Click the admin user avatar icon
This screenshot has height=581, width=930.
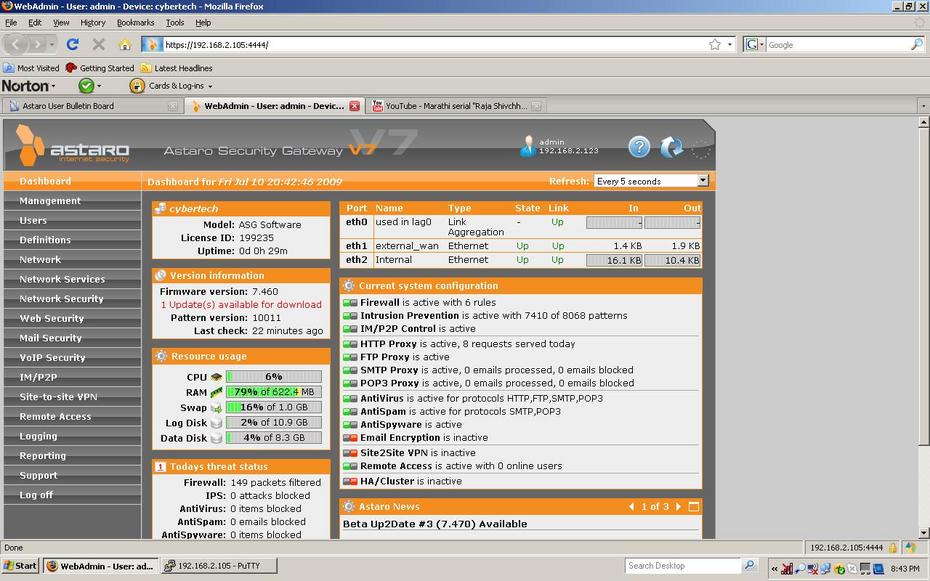[x=527, y=146]
